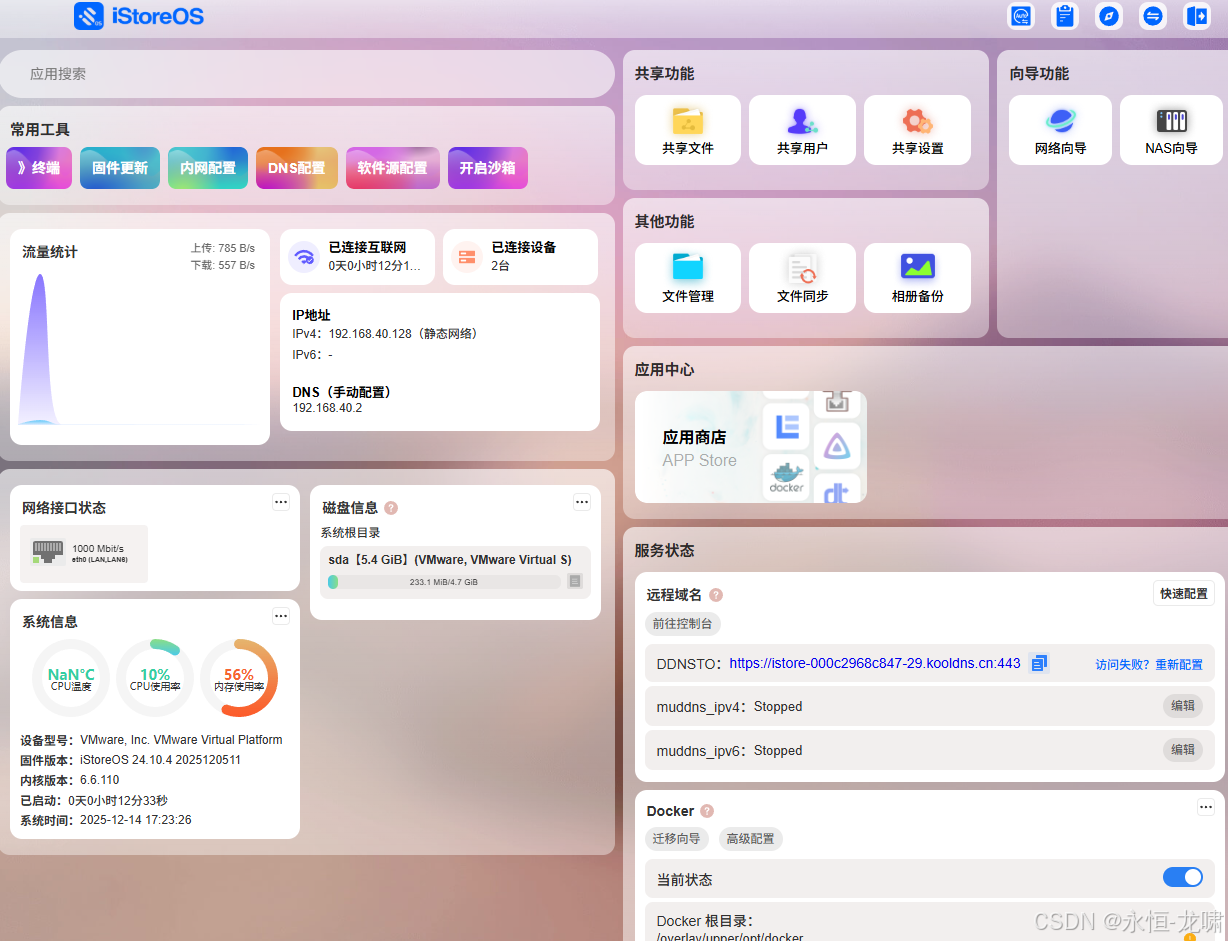The width and height of the screenshot is (1228, 941).
Task: Click help icon next to 远程域名
Action: pyautogui.click(x=716, y=595)
